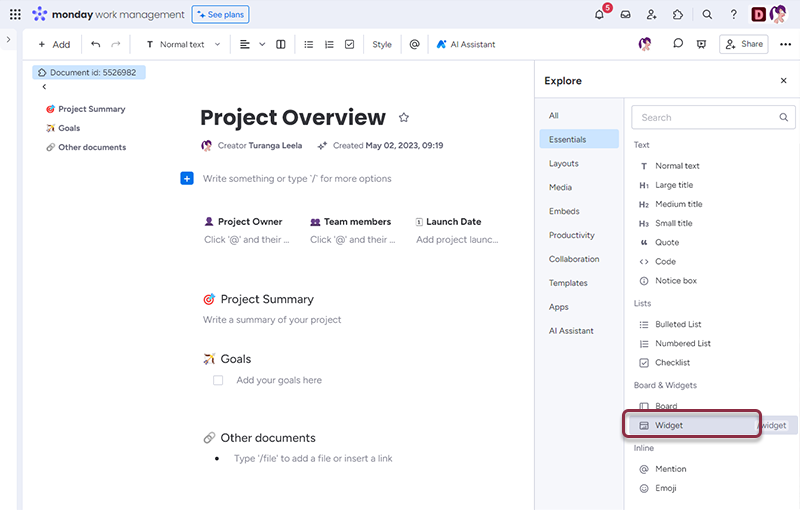The image size is (800, 510).
Task: Expand the text alignment dropdown arrow
Action: (262, 44)
